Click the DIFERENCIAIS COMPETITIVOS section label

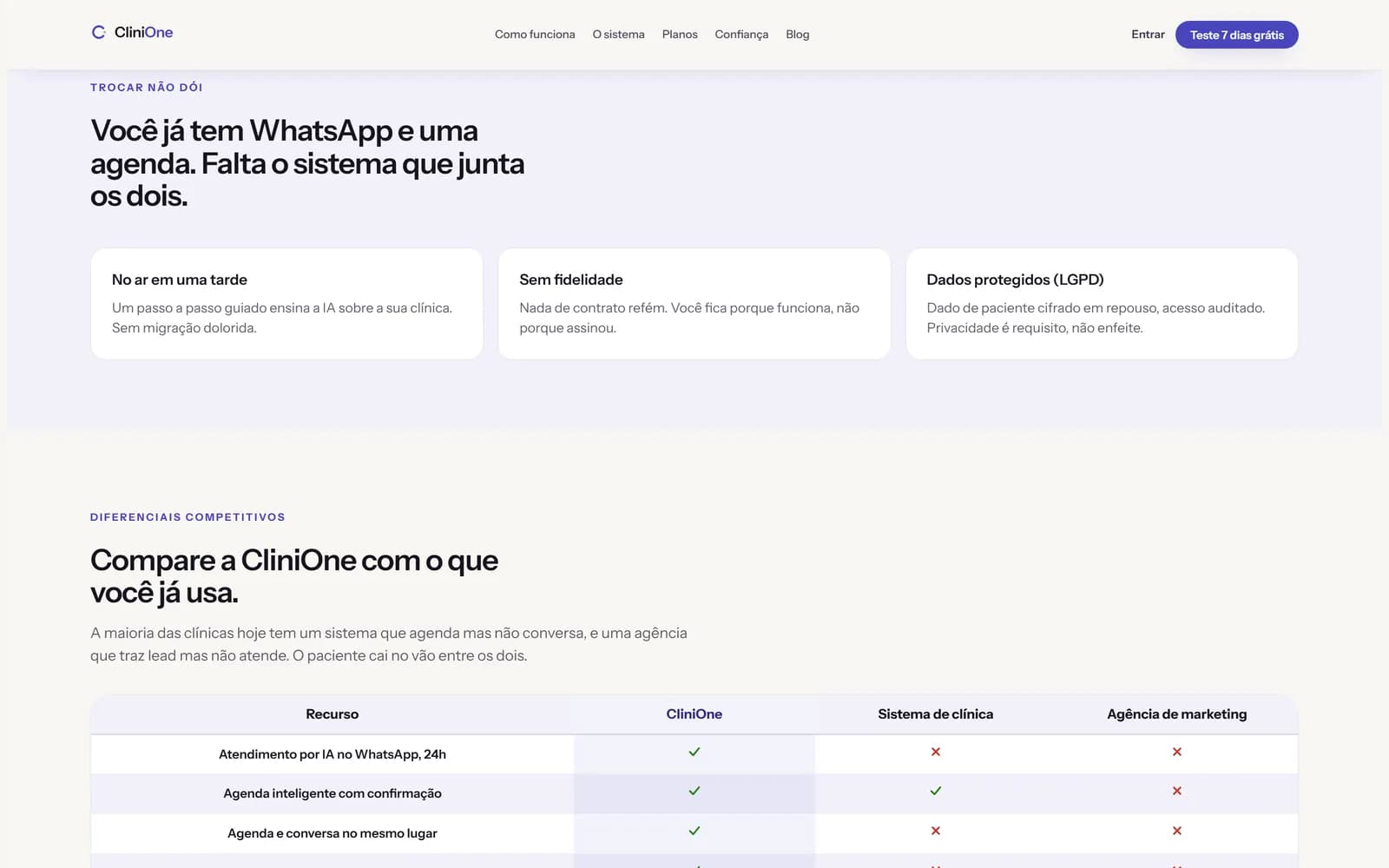188,516
